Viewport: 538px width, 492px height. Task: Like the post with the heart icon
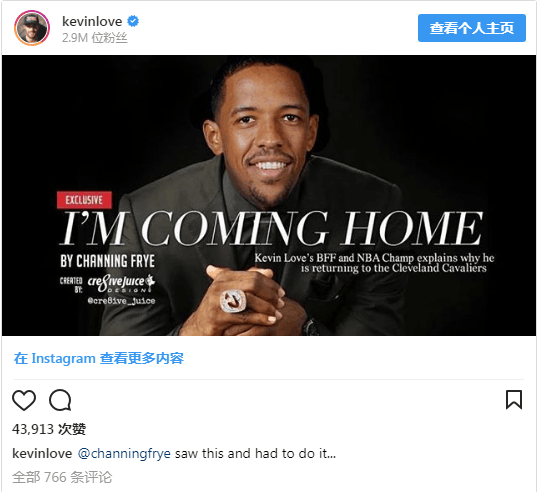point(24,400)
